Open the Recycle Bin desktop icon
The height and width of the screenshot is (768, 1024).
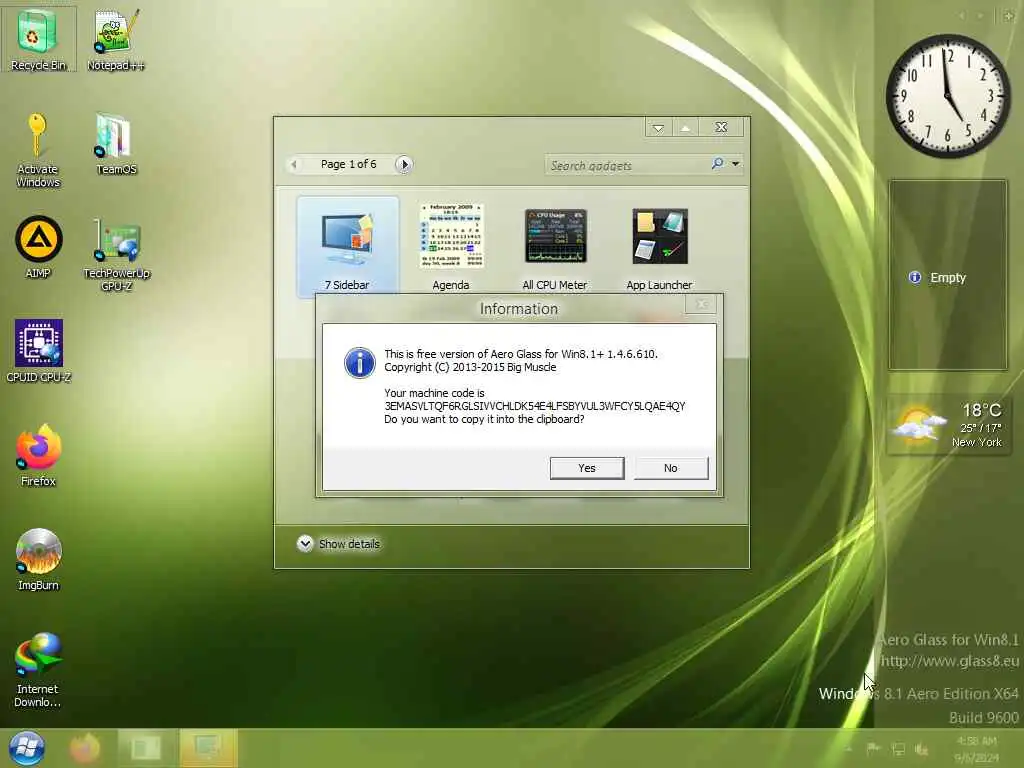(x=38, y=39)
